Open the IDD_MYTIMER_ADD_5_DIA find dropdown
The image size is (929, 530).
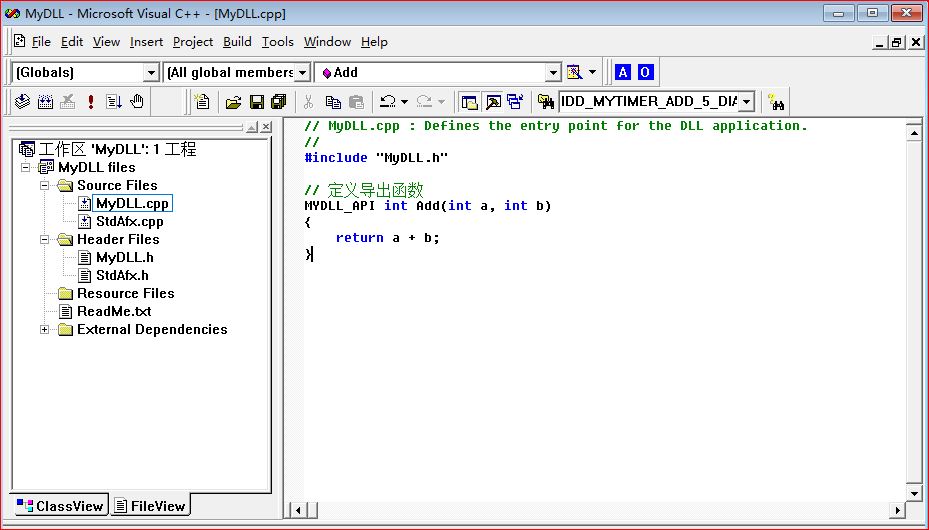[x=747, y=102]
